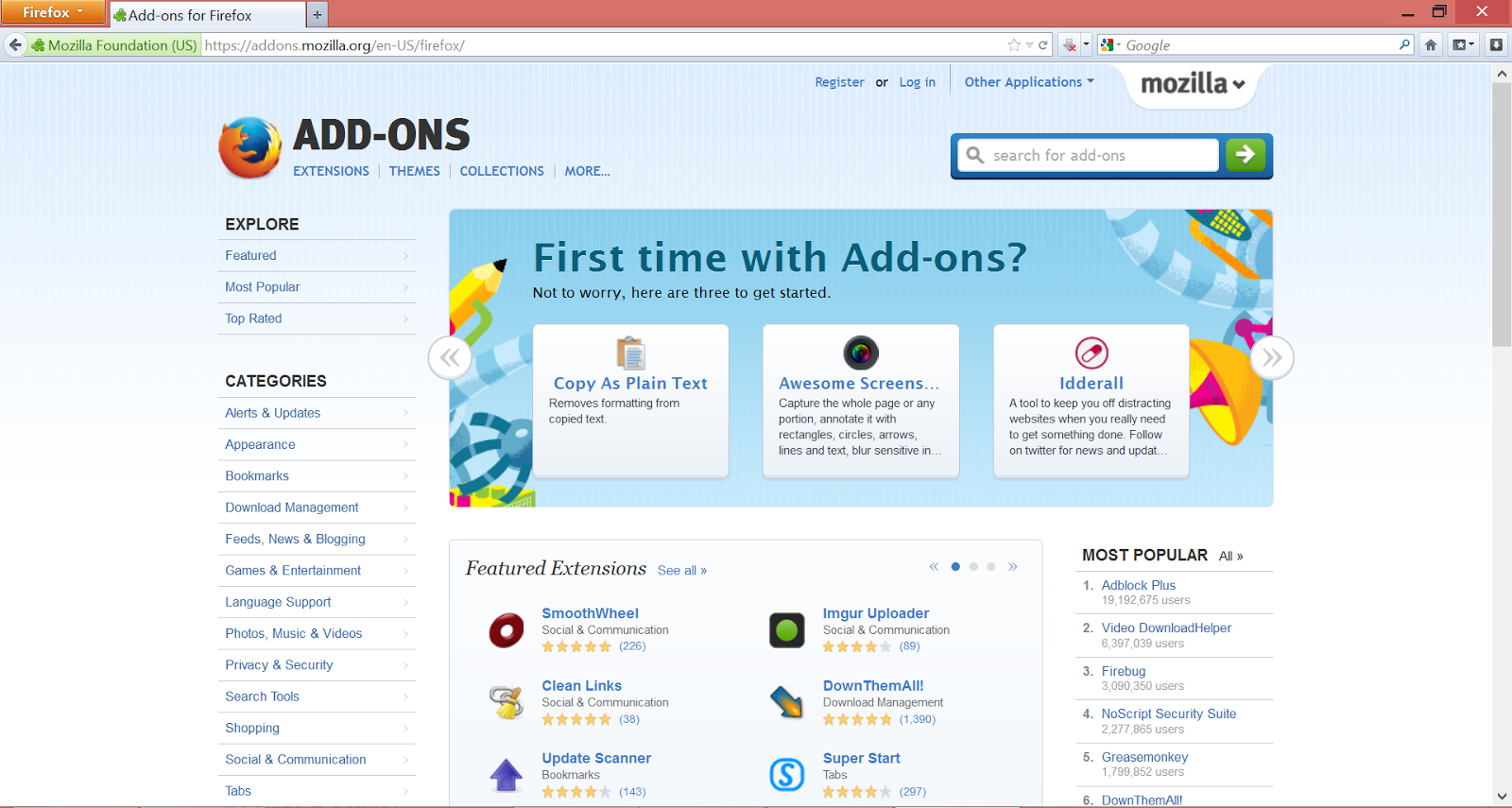Open the URL history dropdown arrow
The image size is (1512, 808).
pos(1029,44)
